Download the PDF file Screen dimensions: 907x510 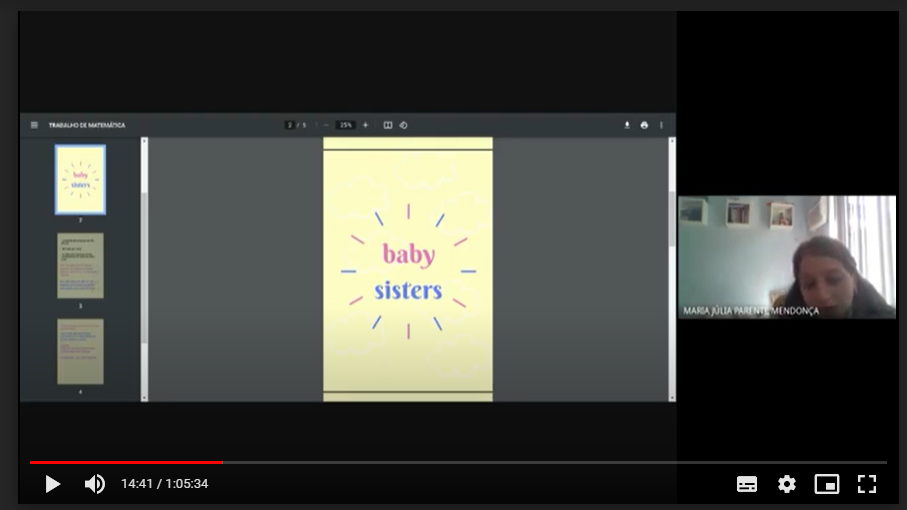pos(627,125)
